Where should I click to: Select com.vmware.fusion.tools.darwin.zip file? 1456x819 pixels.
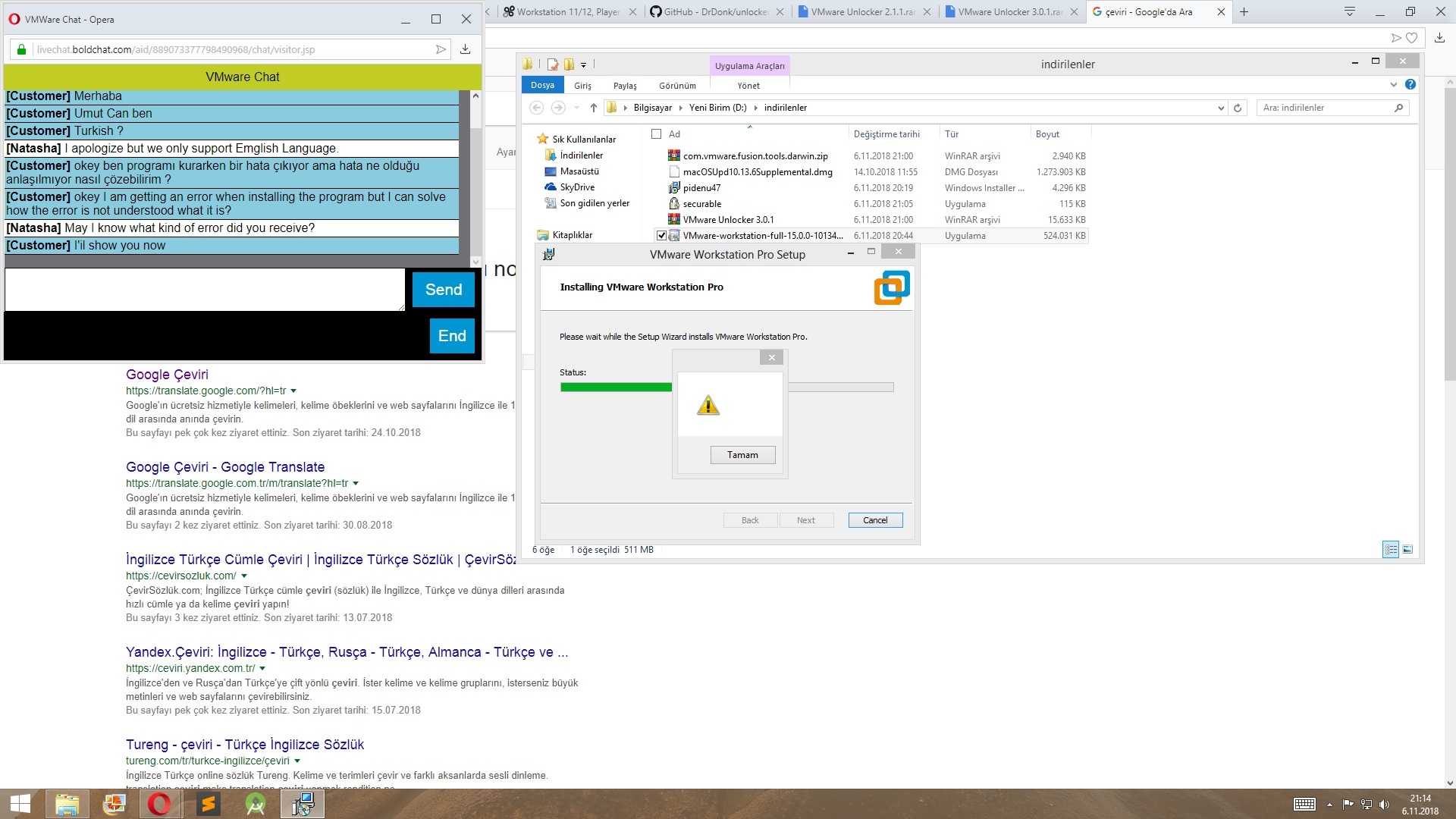point(755,156)
